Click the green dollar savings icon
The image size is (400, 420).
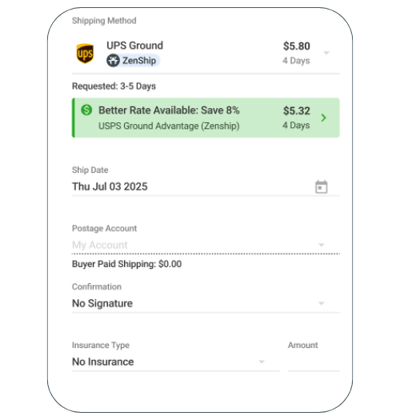[87, 110]
